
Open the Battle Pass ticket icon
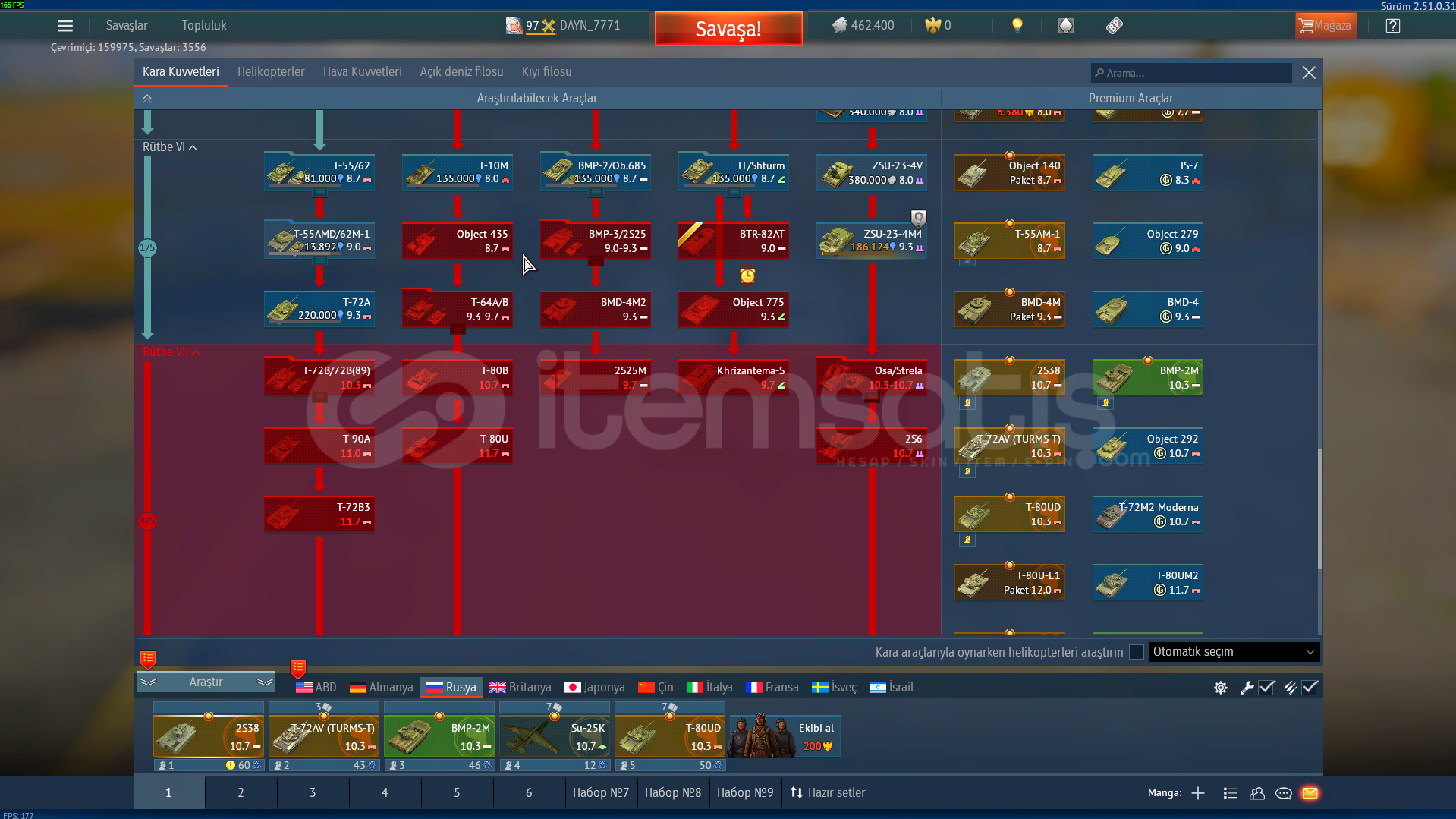pos(1114,26)
